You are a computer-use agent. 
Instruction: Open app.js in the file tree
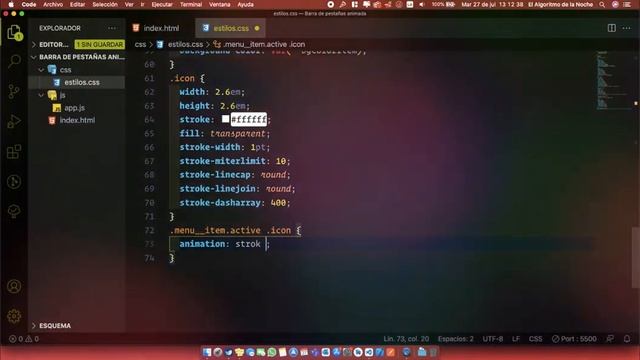click(x=74, y=108)
